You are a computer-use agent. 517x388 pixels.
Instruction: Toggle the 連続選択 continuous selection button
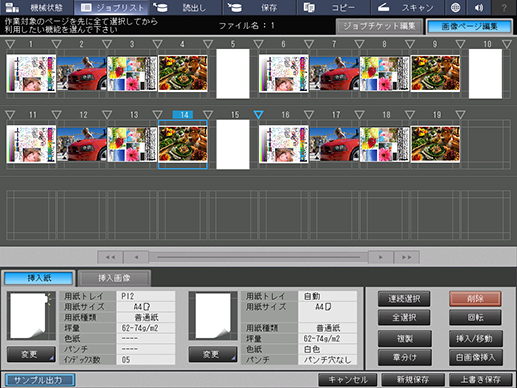click(x=404, y=299)
